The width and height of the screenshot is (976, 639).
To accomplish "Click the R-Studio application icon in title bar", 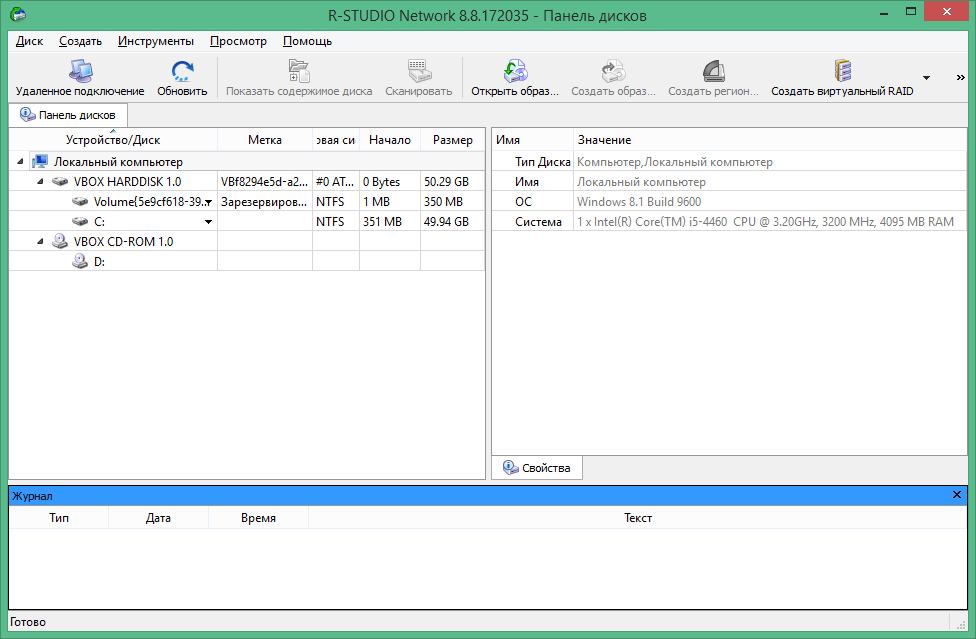I will tap(18, 14).
